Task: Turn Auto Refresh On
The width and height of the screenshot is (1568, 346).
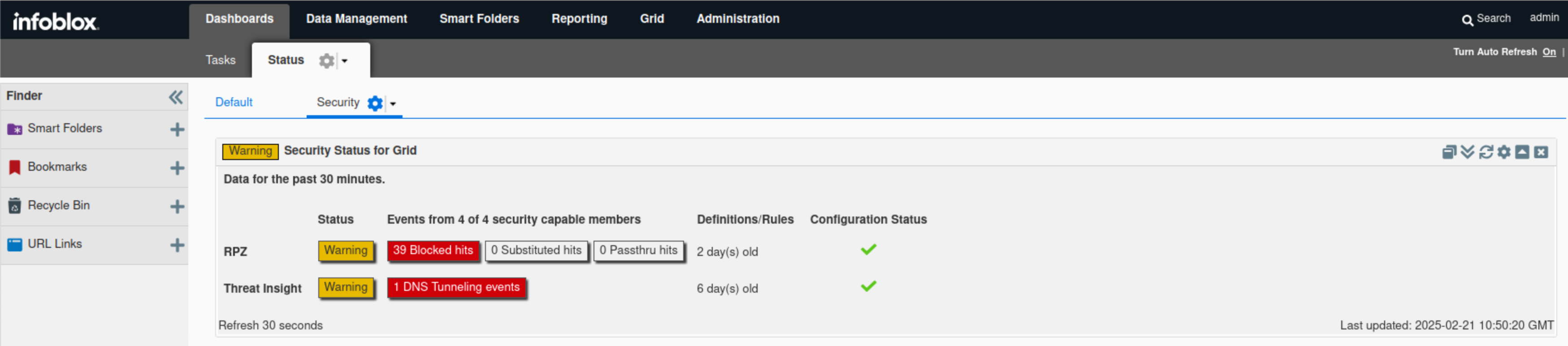Action: (1549, 52)
